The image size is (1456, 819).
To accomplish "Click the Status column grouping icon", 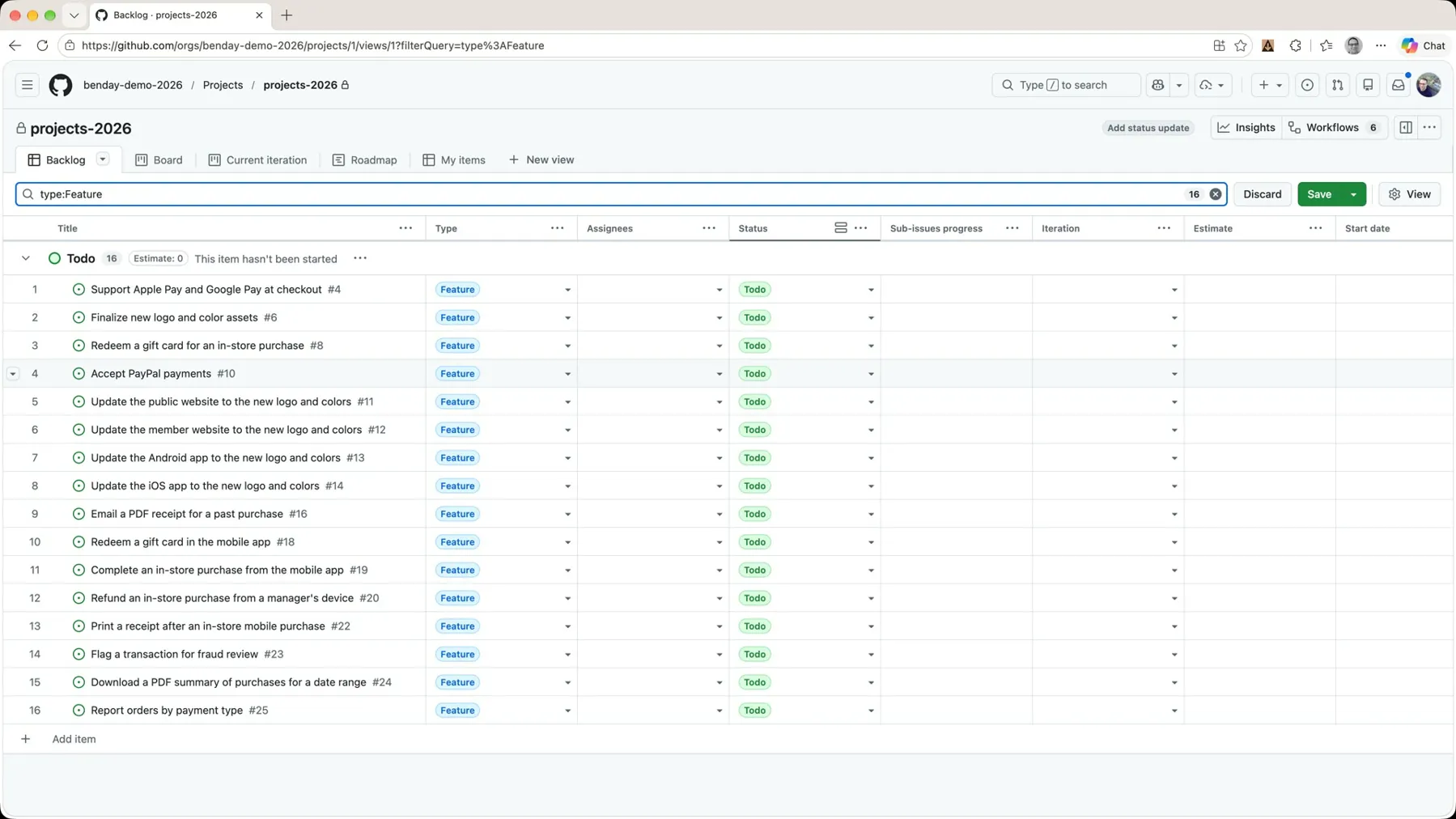I will point(841,228).
